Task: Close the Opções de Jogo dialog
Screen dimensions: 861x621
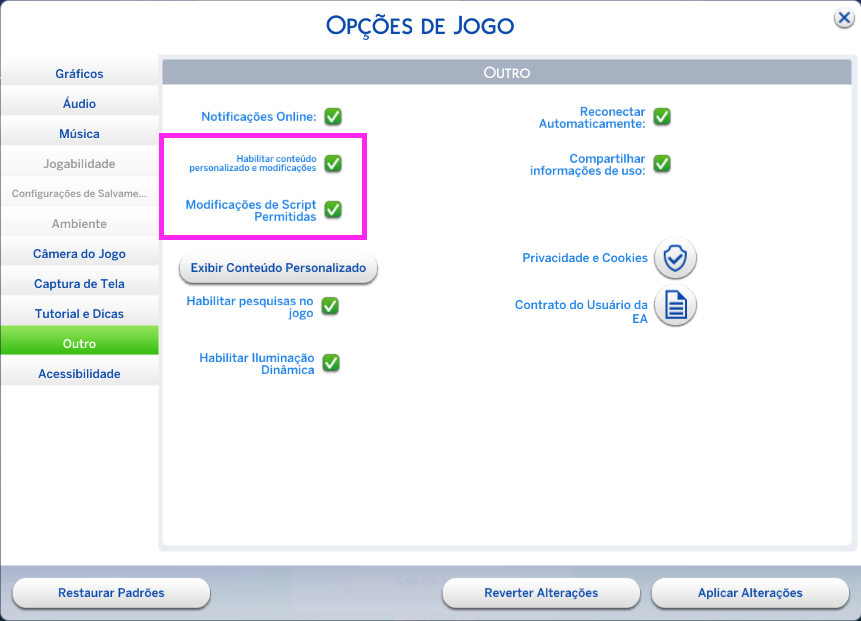Action: 844,18
